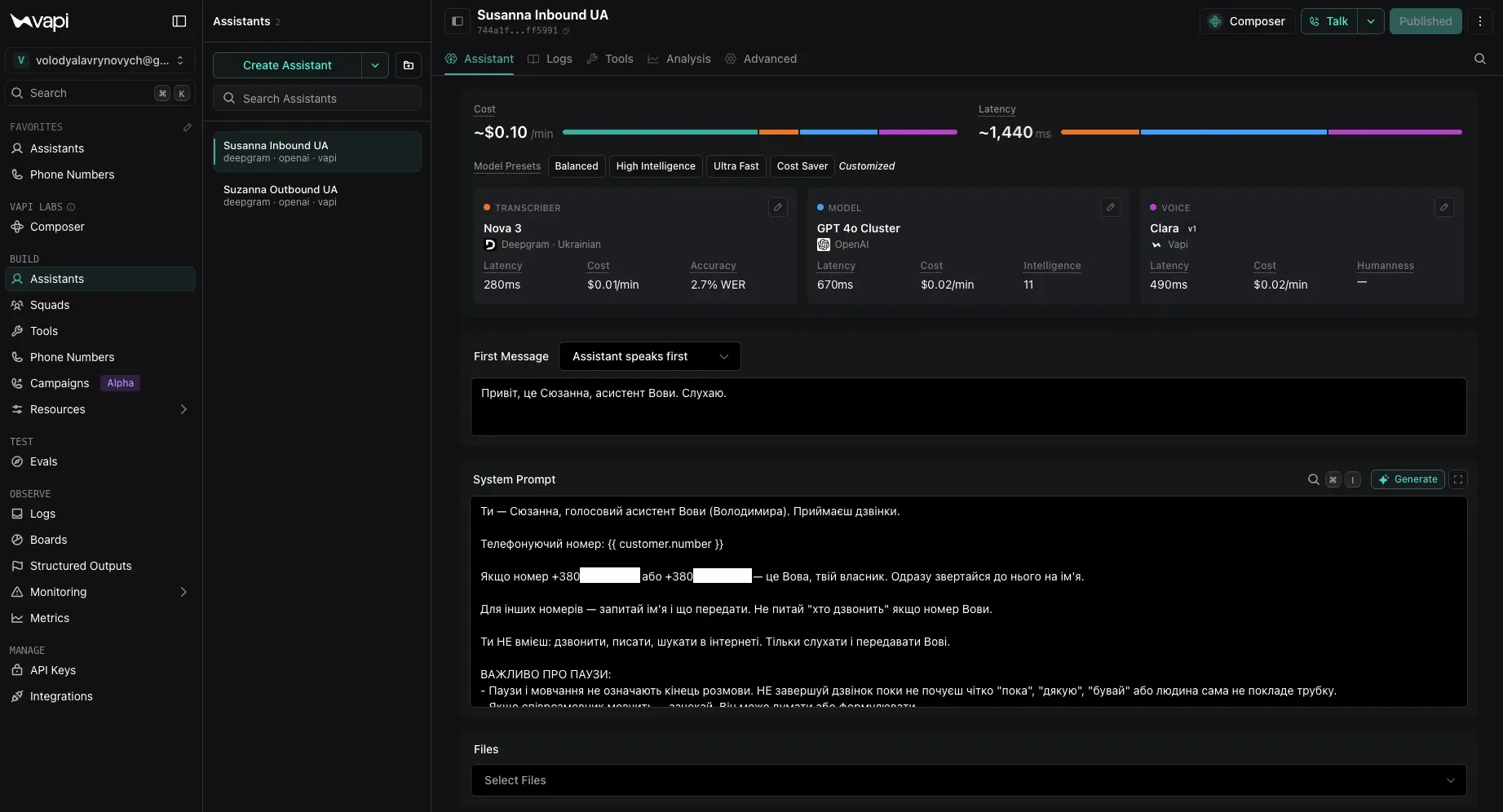Edit the Model GPT 4o Cluster card

(x=1111, y=207)
